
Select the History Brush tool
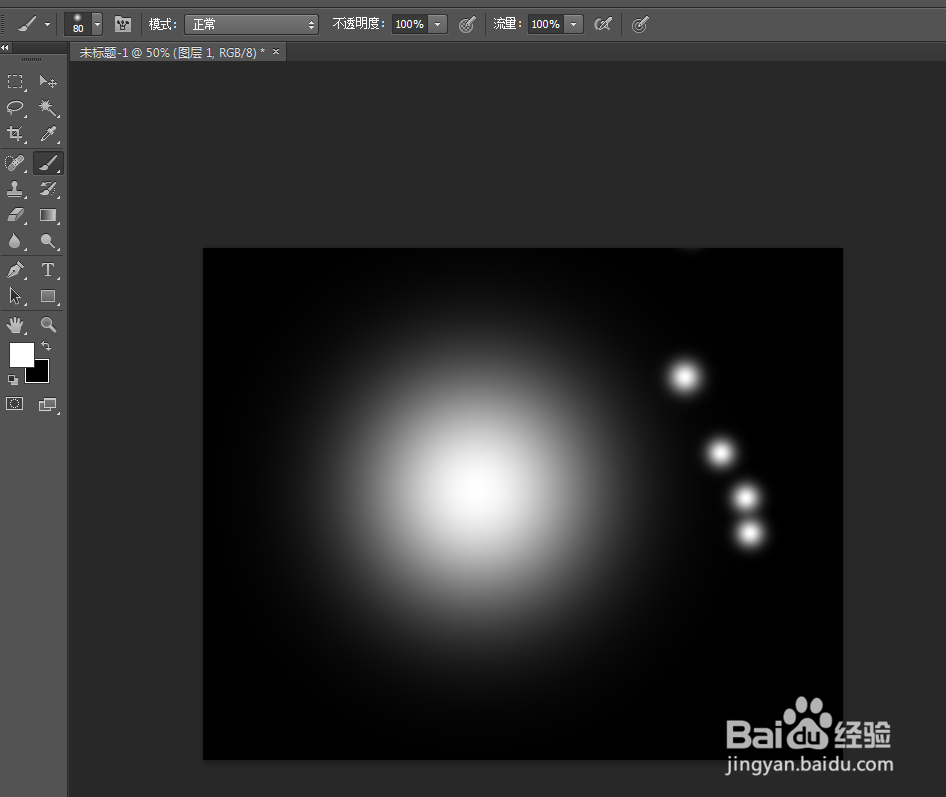[48, 189]
